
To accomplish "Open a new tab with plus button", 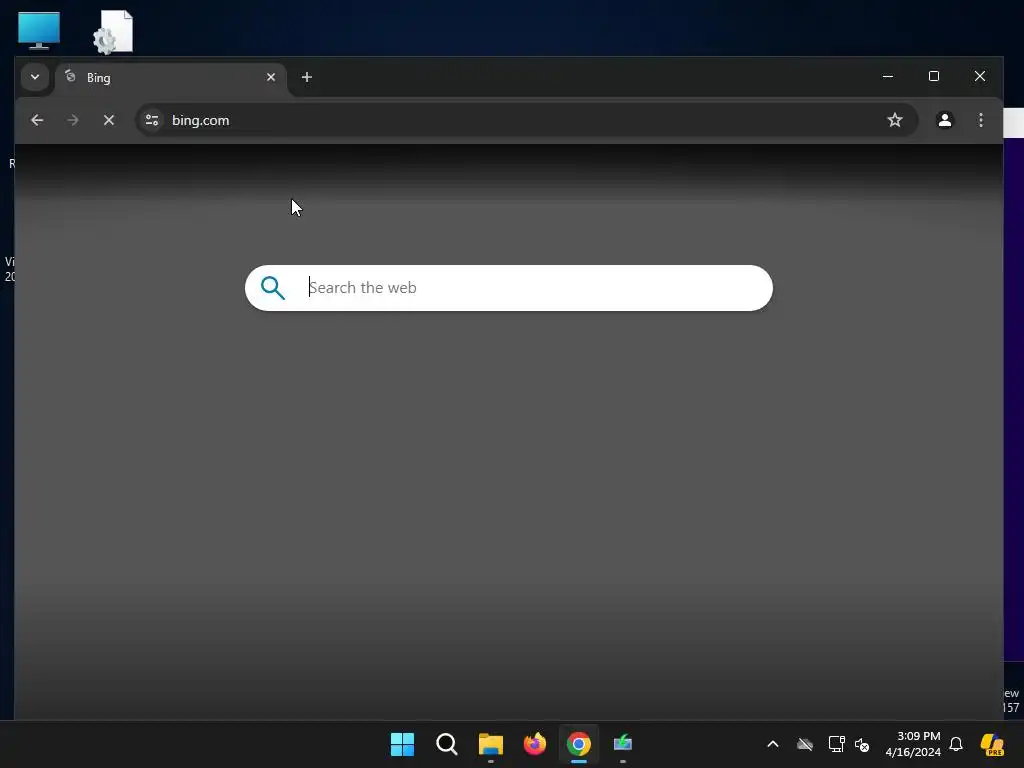I will click(306, 77).
